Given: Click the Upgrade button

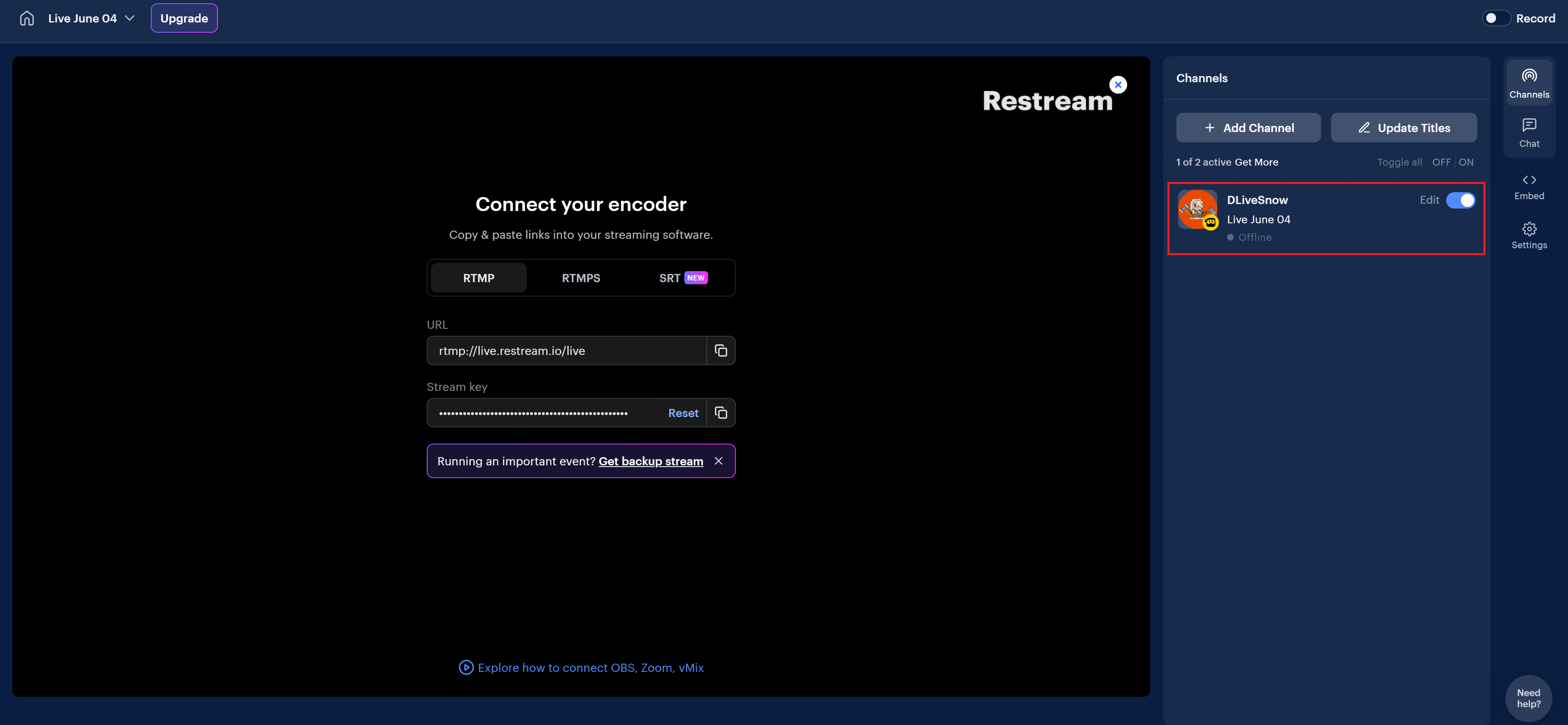Looking at the screenshot, I should click(x=184, y=18).
